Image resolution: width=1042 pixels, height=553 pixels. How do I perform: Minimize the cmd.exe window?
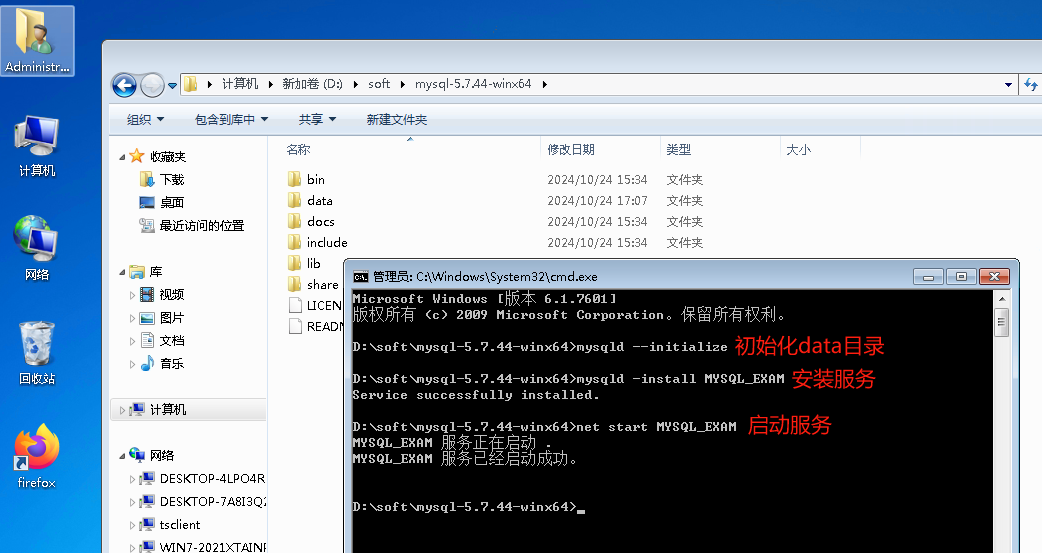pos(928,276)
